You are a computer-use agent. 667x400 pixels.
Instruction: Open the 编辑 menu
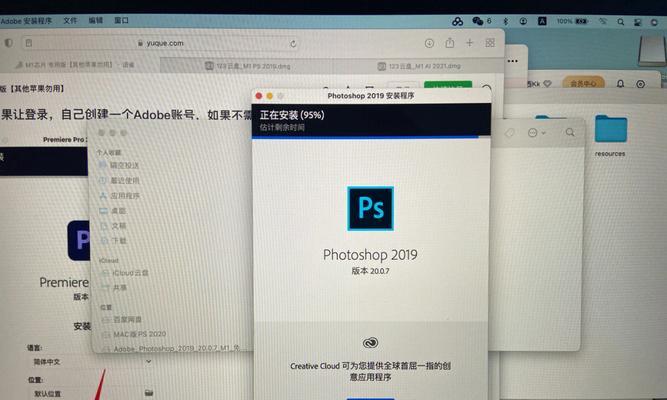96,20
